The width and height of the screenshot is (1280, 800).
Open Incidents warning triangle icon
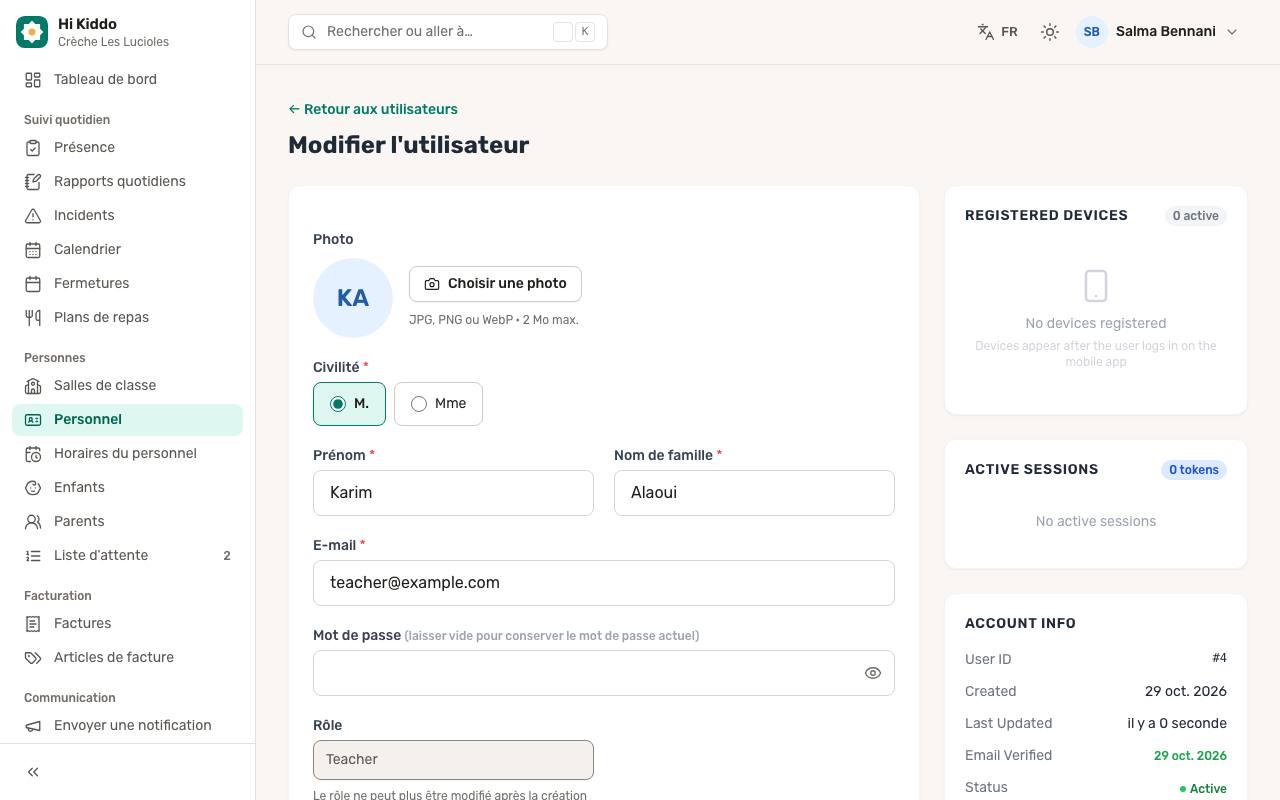click(x=33, y=215)
